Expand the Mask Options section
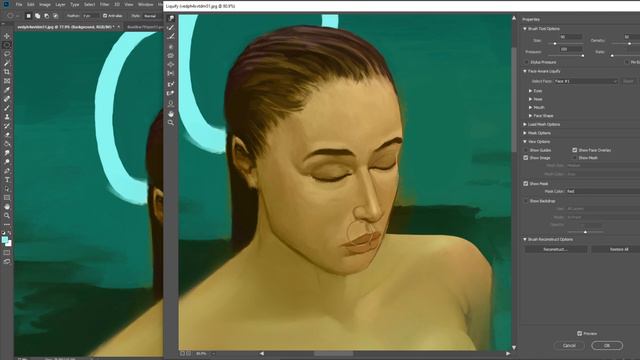Viewport: 640px width, 360px height. pyautogui.click(x=525, y=133)
